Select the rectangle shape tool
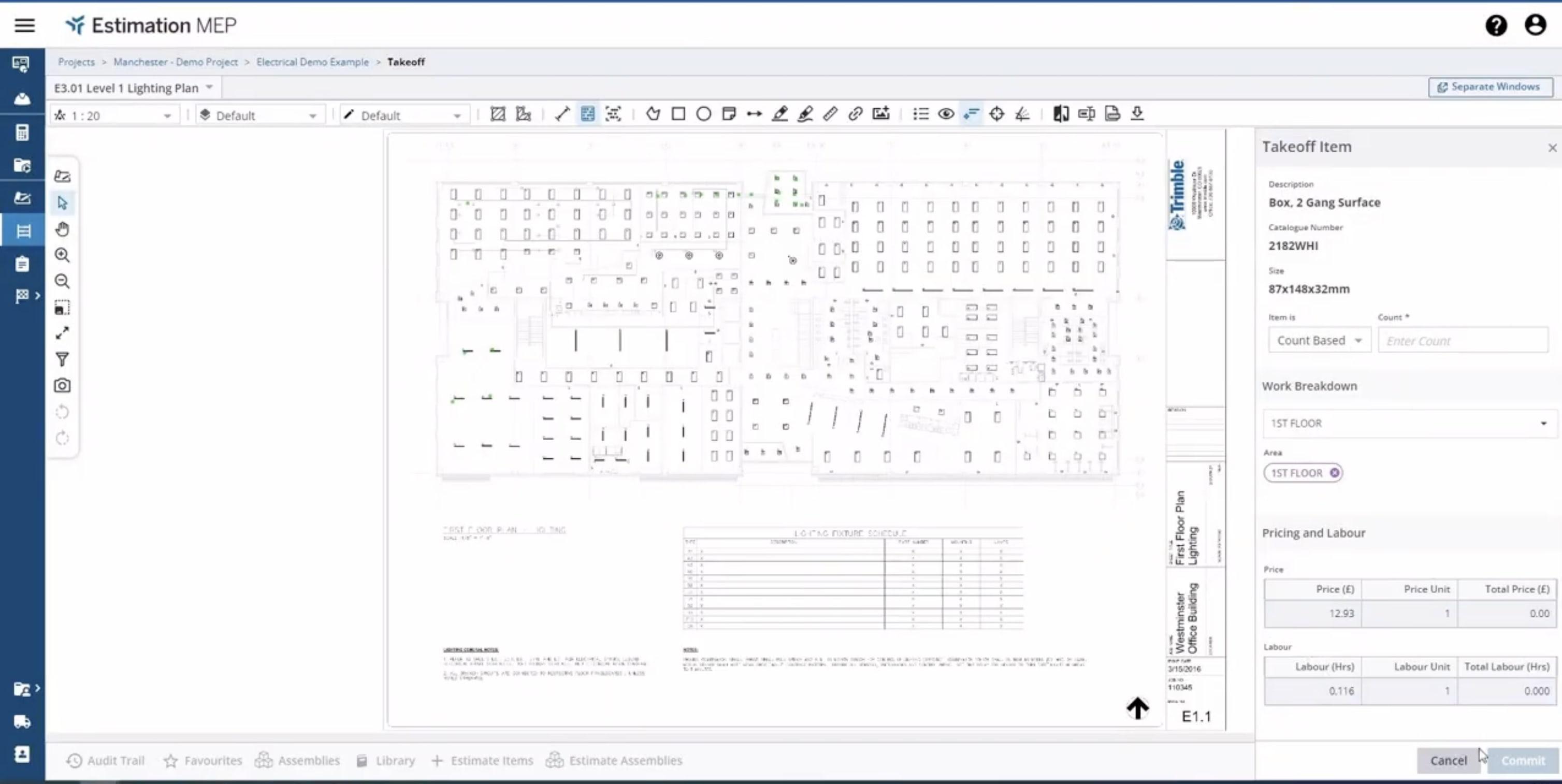 coord(678,114)
